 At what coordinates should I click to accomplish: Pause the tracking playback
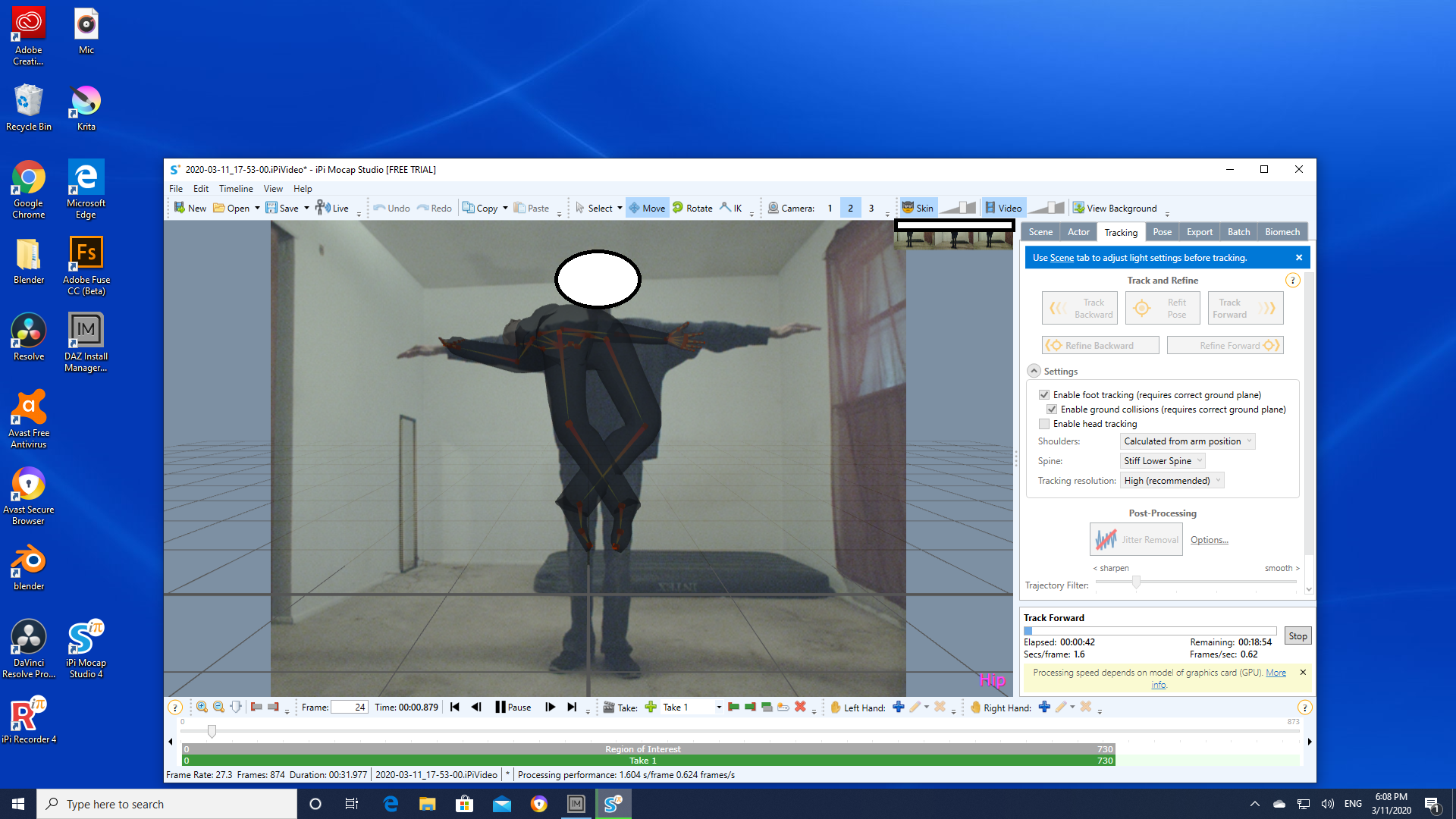[x=513, y=707]
